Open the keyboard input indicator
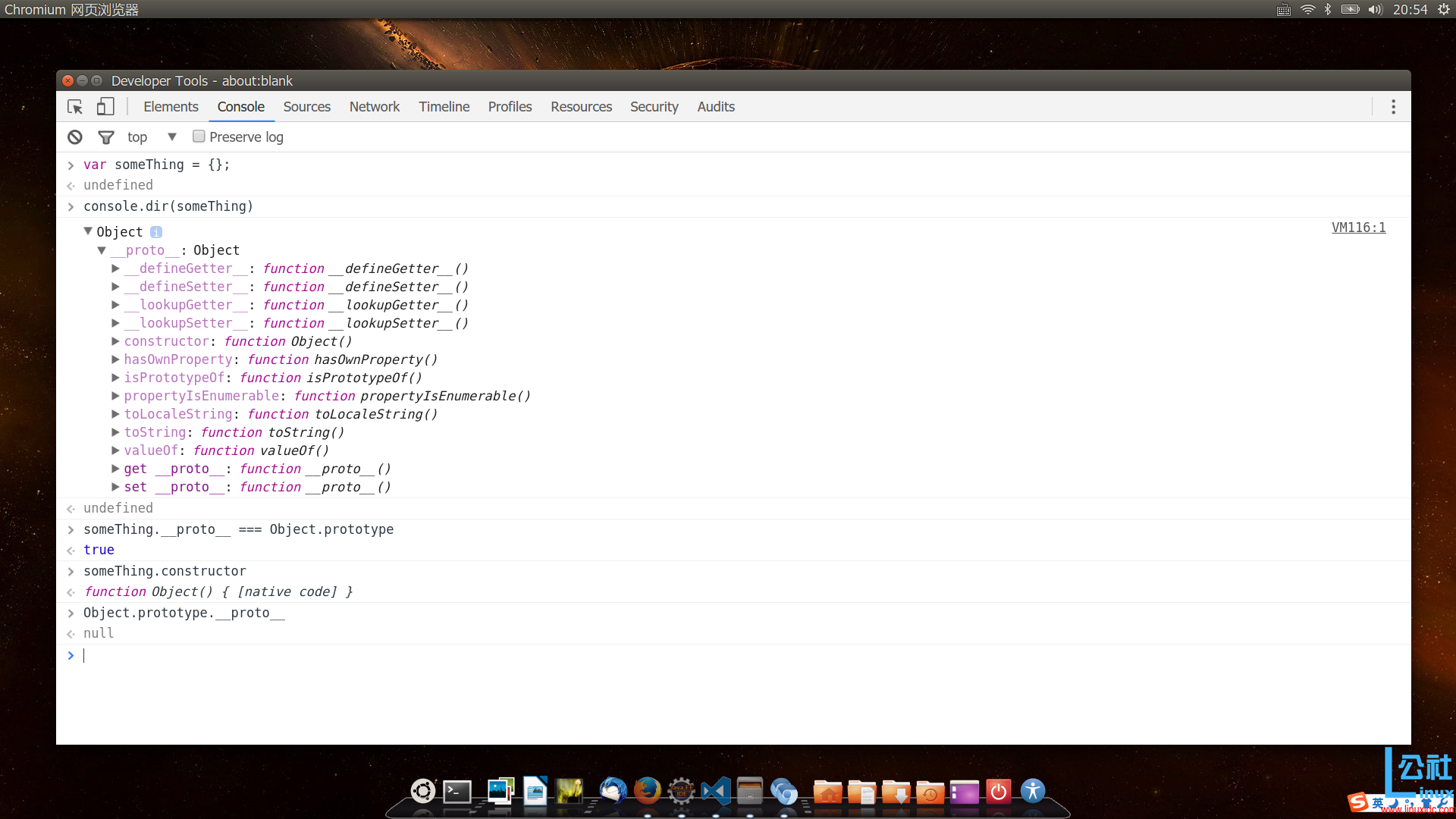The image size is (1456, 819). (1284, 10)
